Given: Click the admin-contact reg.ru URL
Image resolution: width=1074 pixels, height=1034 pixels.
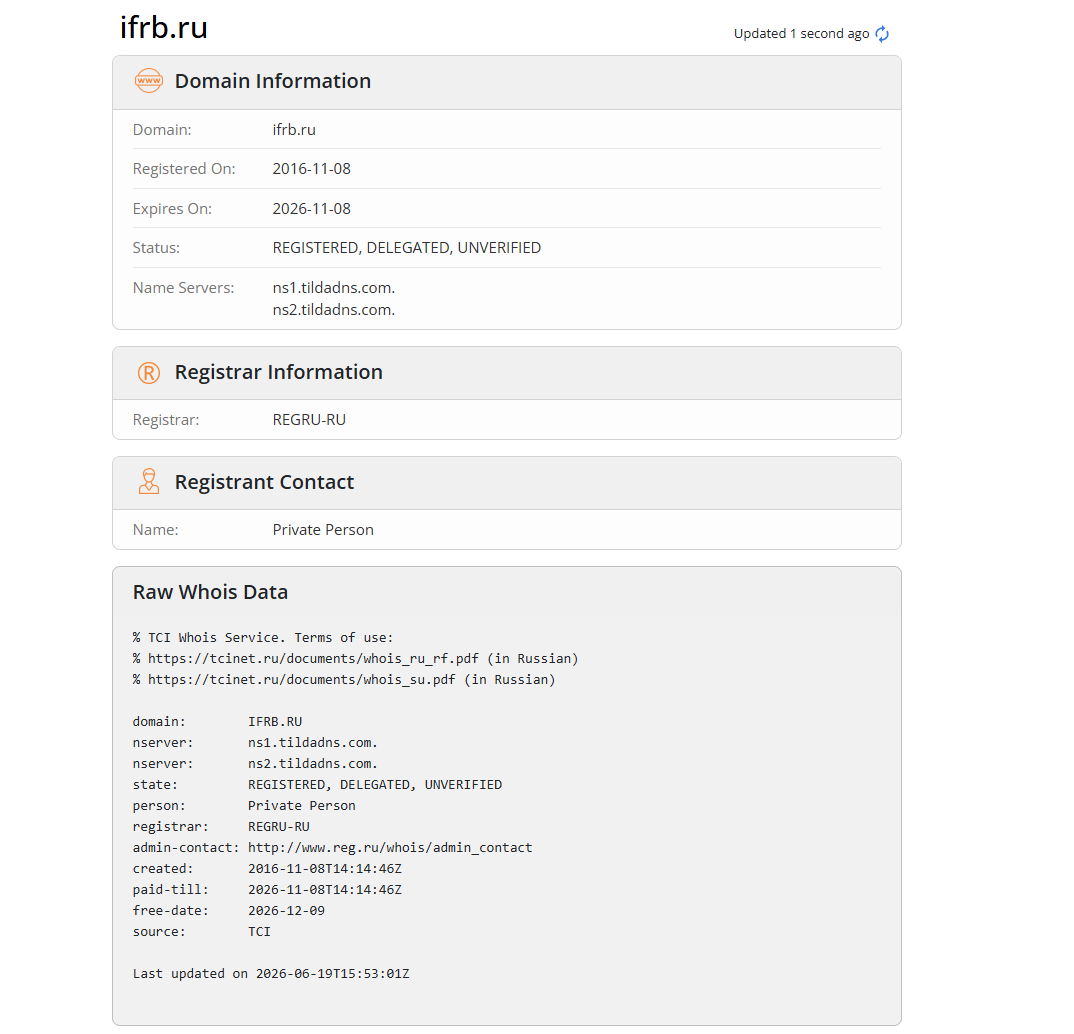Looking at the screenshot, I should [x=390, y=848].
